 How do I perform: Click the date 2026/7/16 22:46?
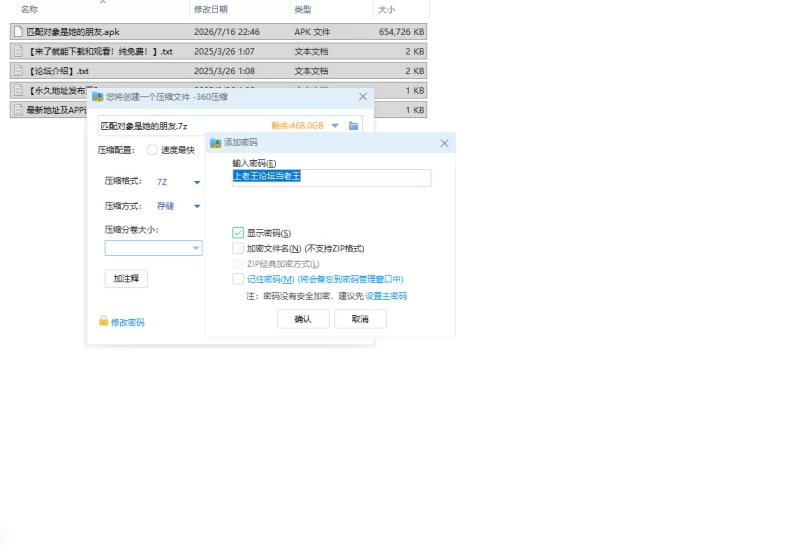click(x=227, y=32)
